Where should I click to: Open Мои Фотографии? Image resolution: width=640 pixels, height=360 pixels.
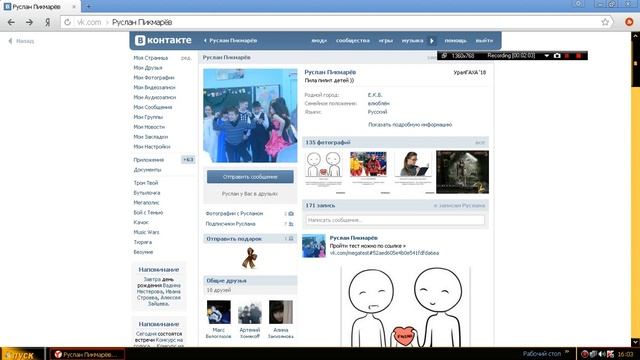pos(154,78)
